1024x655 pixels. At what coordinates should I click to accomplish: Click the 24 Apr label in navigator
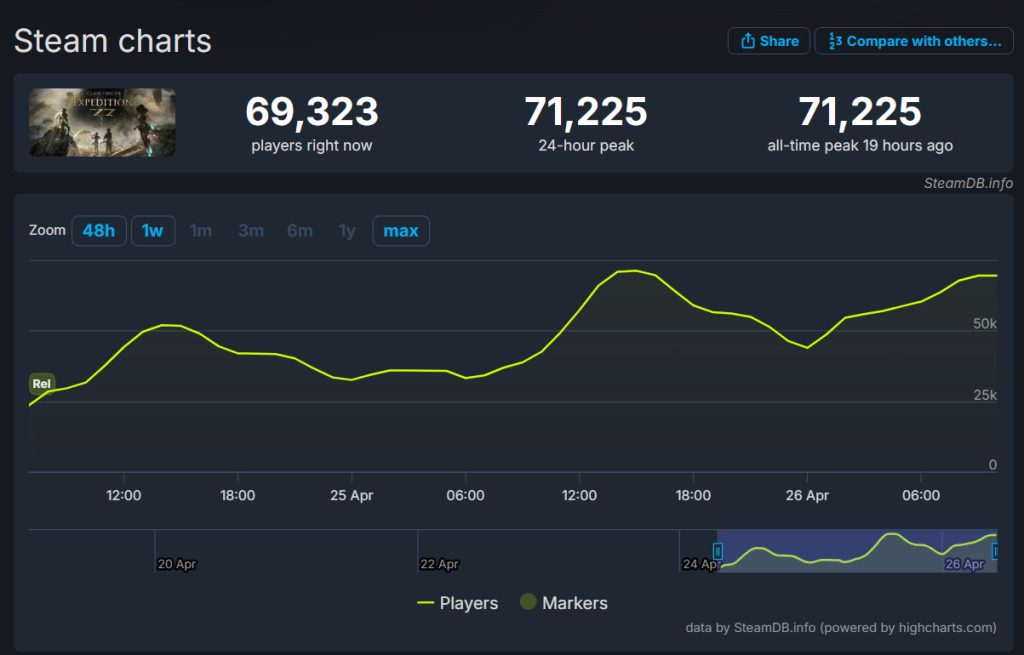[701, 564]
